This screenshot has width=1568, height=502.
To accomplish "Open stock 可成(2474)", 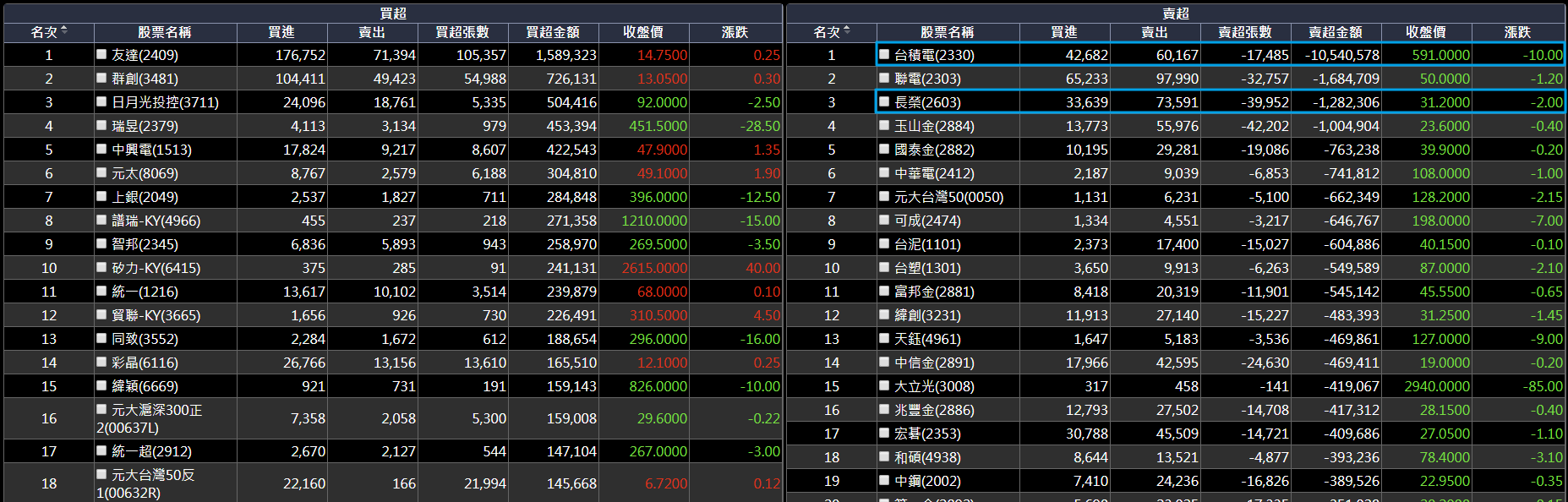I will click(x=927, y=221).
